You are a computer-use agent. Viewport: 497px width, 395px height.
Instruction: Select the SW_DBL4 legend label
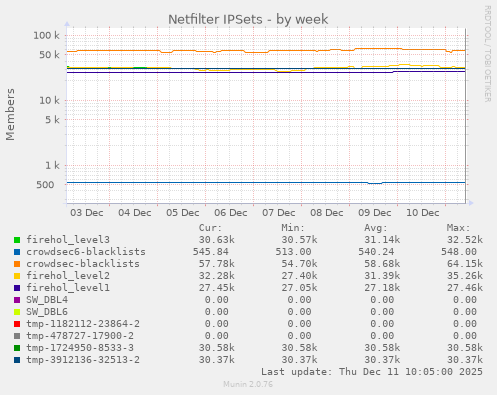[47, 300]
